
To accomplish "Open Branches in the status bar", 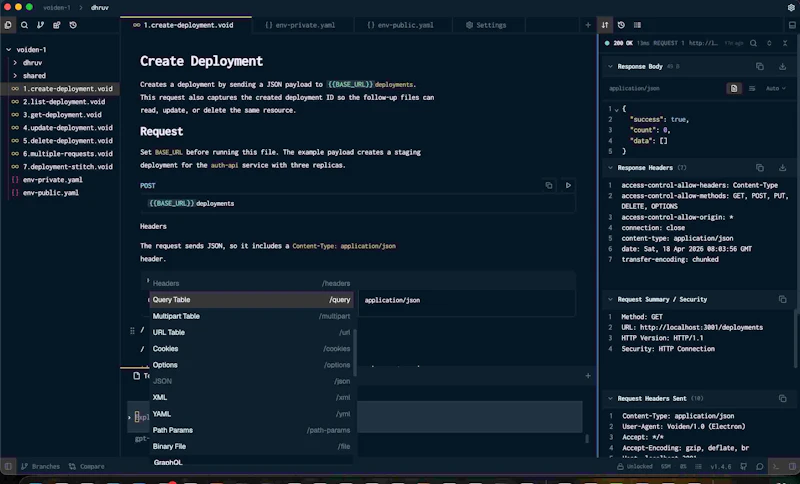I will tap(40, 466).
